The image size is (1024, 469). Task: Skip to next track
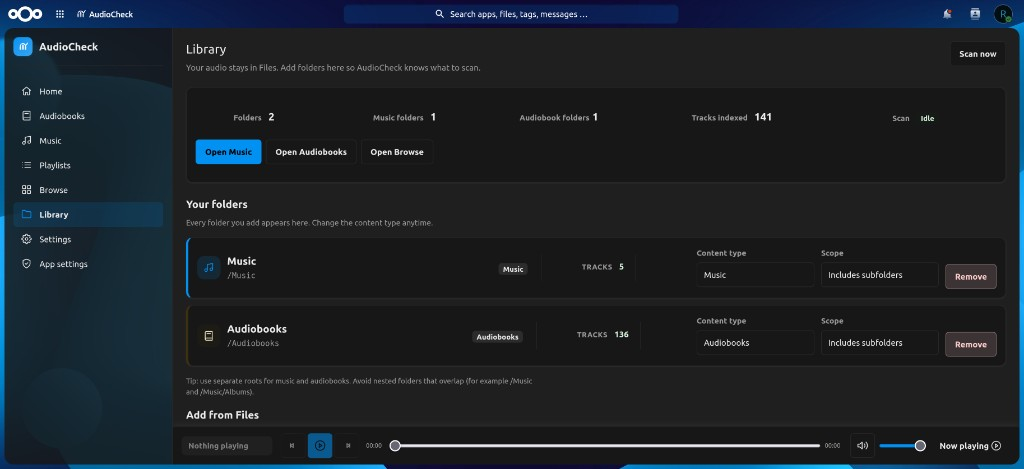348,446
